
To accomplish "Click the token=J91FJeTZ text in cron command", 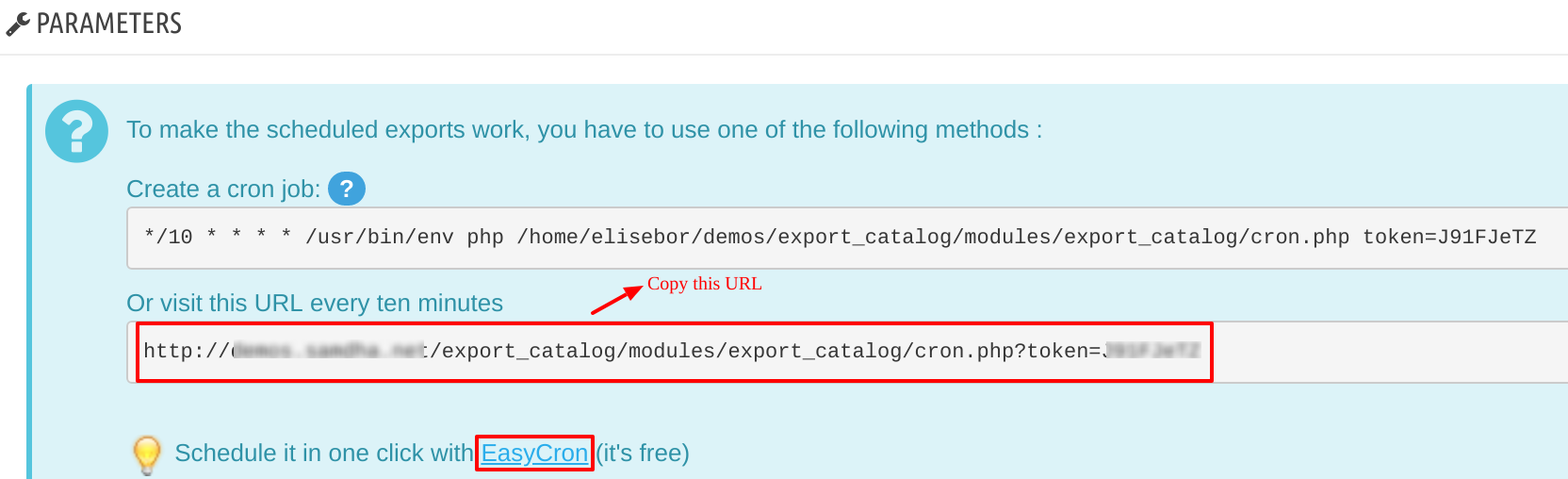I will click(1449, 237).
